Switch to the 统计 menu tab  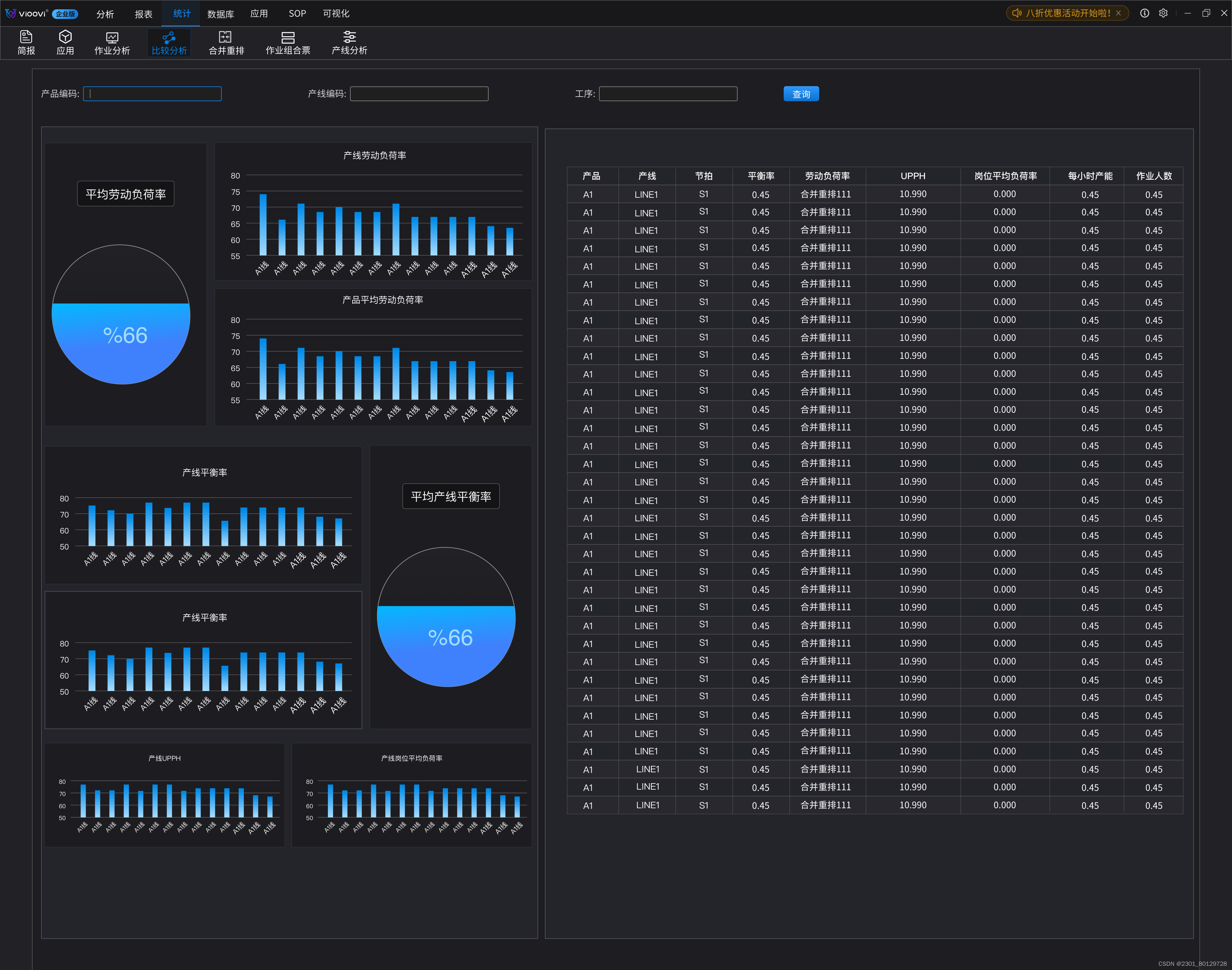click(182, 13)
